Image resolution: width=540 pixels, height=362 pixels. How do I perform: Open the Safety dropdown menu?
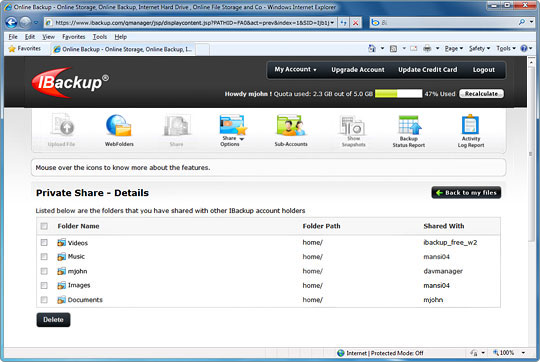click(479, 49)
